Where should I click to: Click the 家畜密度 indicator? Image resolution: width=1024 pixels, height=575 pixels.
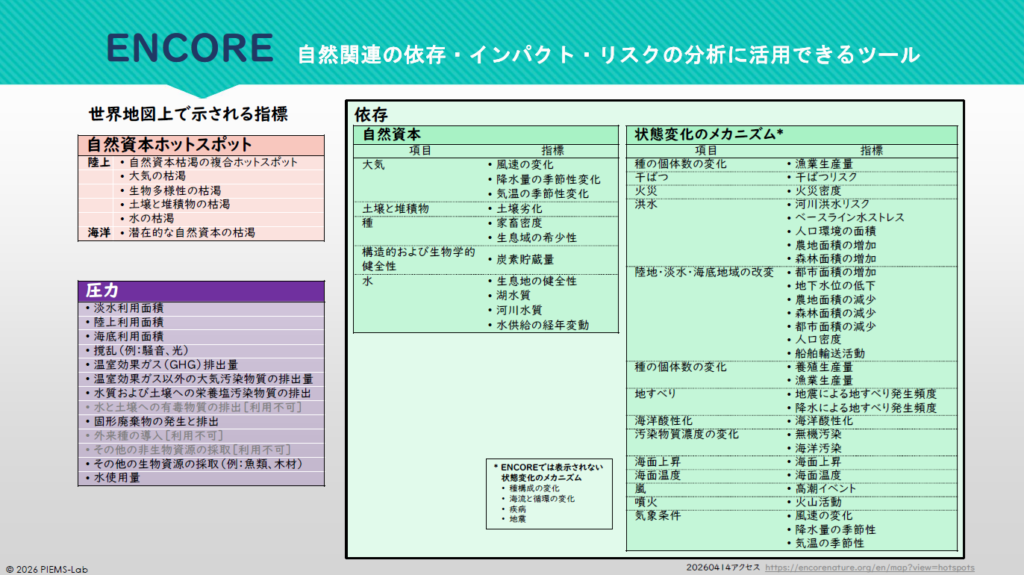pos(518,223)
